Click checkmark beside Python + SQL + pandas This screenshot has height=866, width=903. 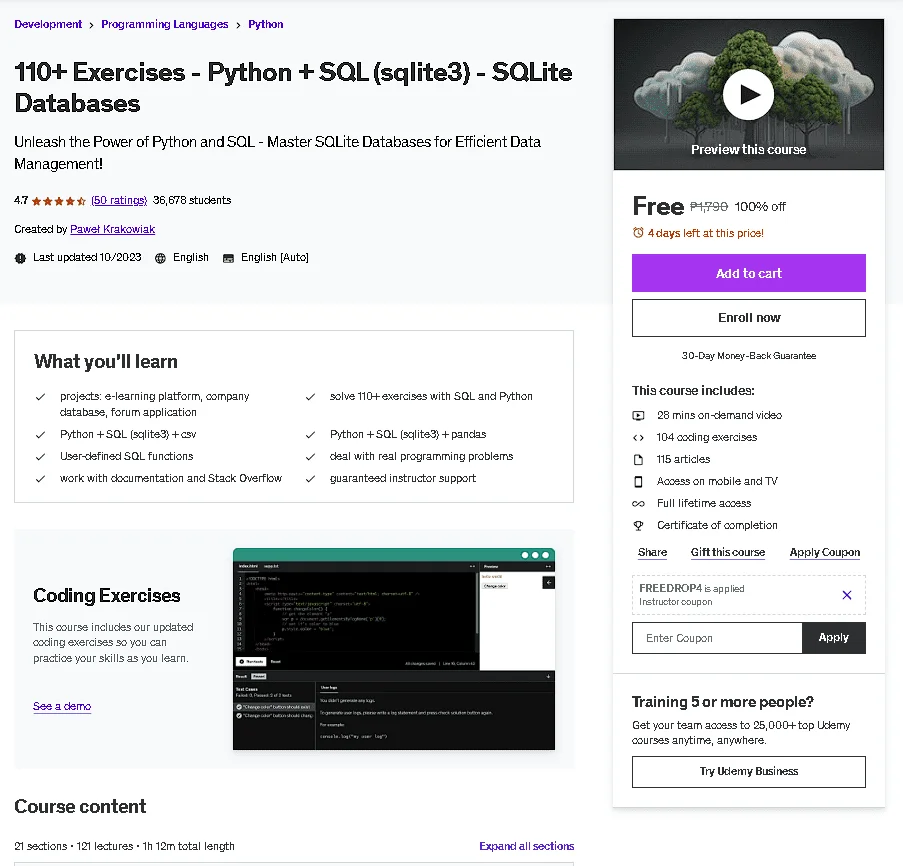[x=310, y=435]
